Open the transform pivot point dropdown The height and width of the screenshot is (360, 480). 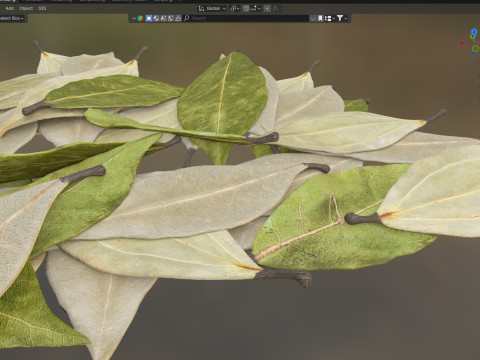(235, 8)
